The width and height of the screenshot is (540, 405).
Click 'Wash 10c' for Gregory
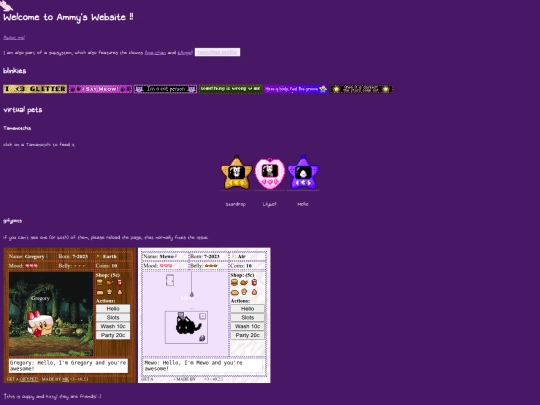[113, 326]
